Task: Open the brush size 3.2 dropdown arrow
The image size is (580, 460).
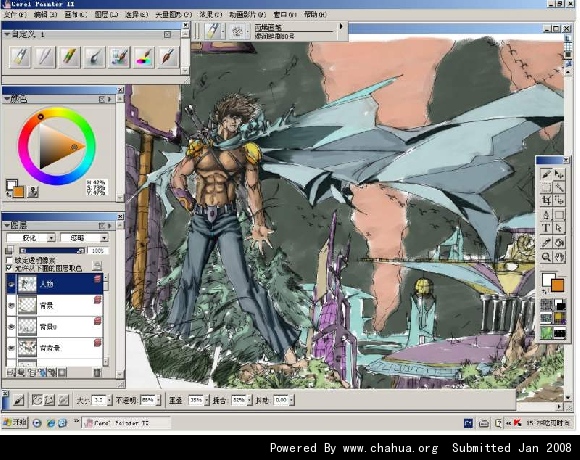Action: coord(109,400)
